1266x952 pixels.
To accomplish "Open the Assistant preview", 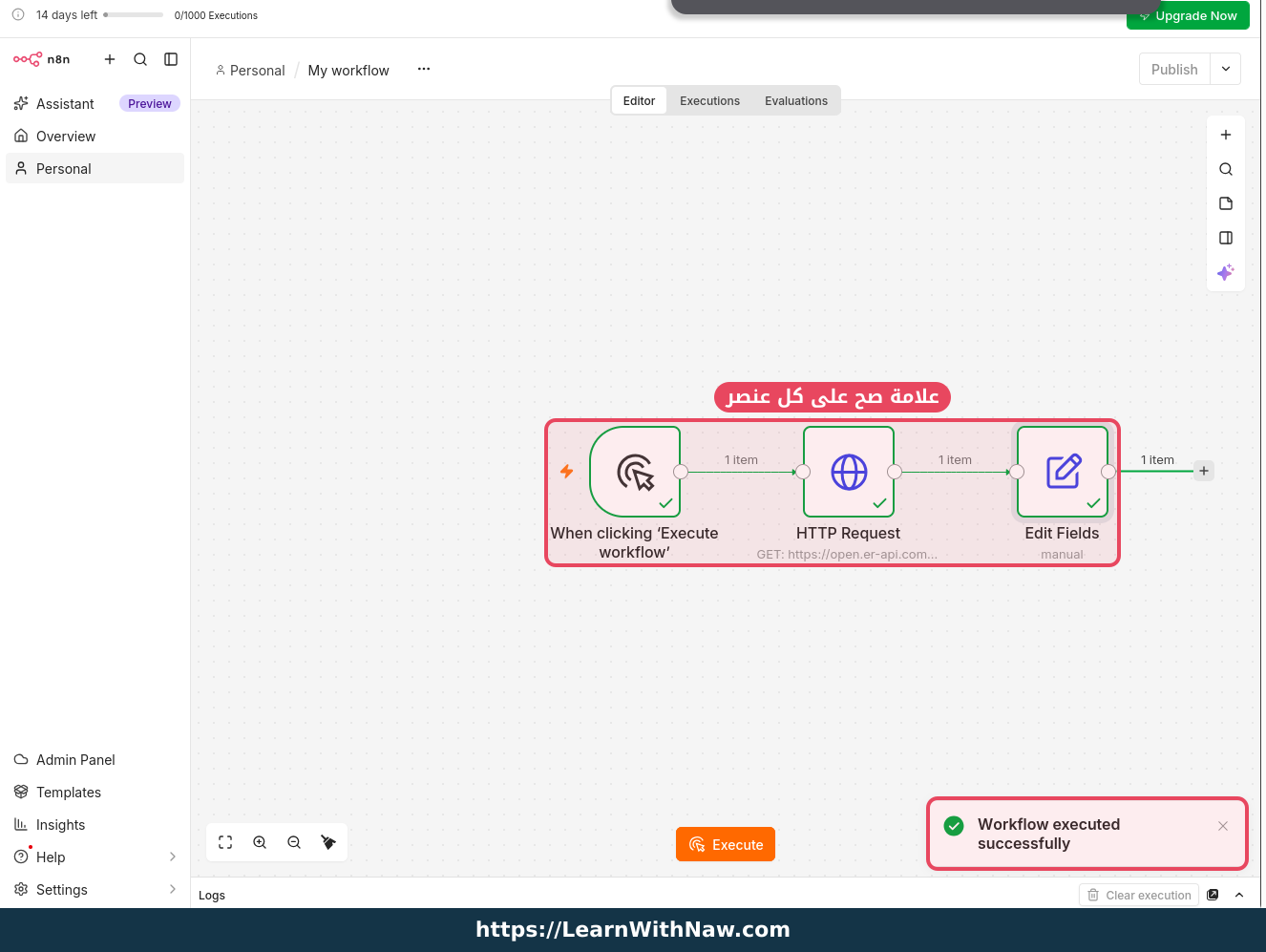I will pos(95,103).
